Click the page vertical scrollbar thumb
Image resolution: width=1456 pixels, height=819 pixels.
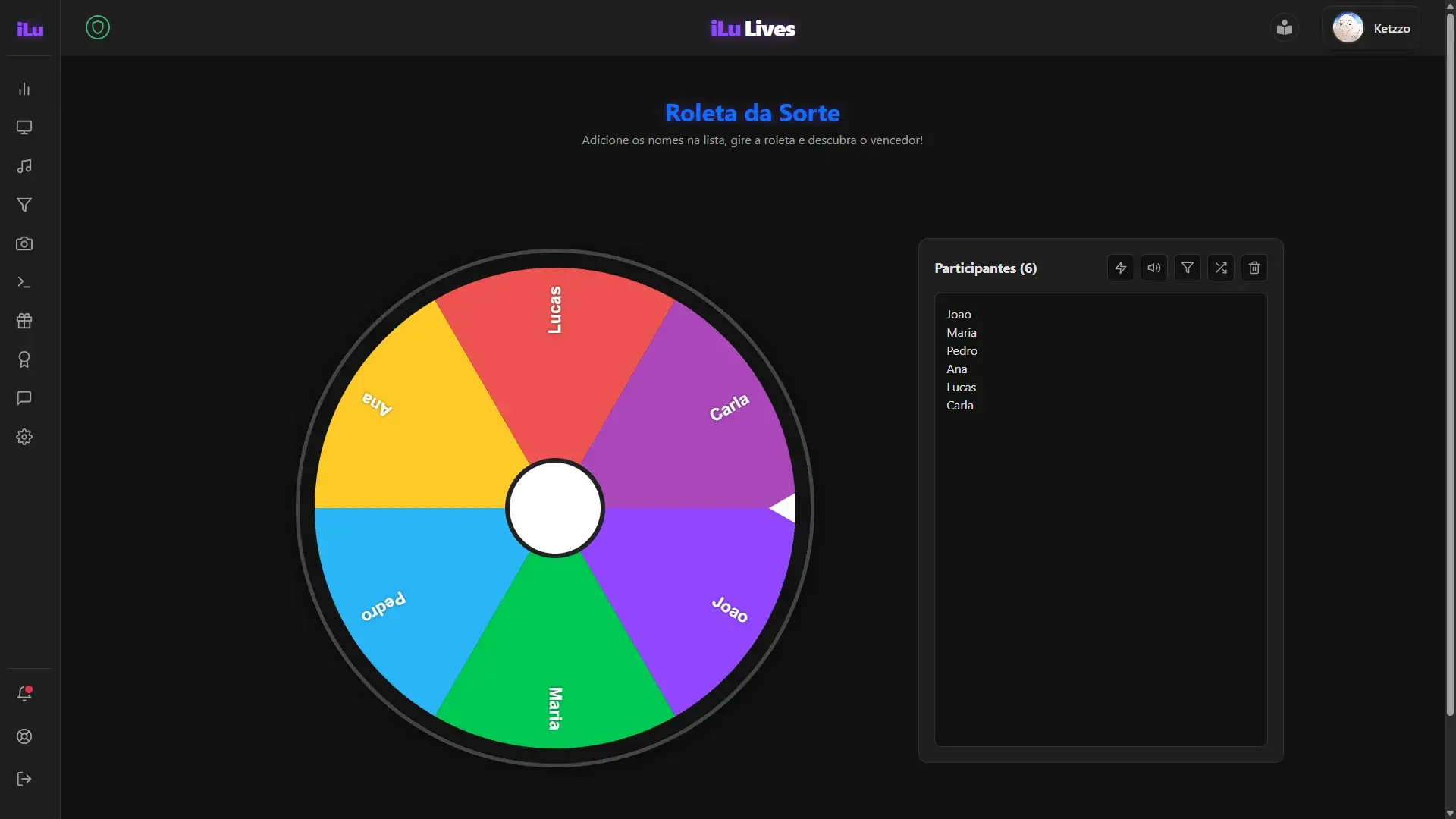click(1450, 364)
